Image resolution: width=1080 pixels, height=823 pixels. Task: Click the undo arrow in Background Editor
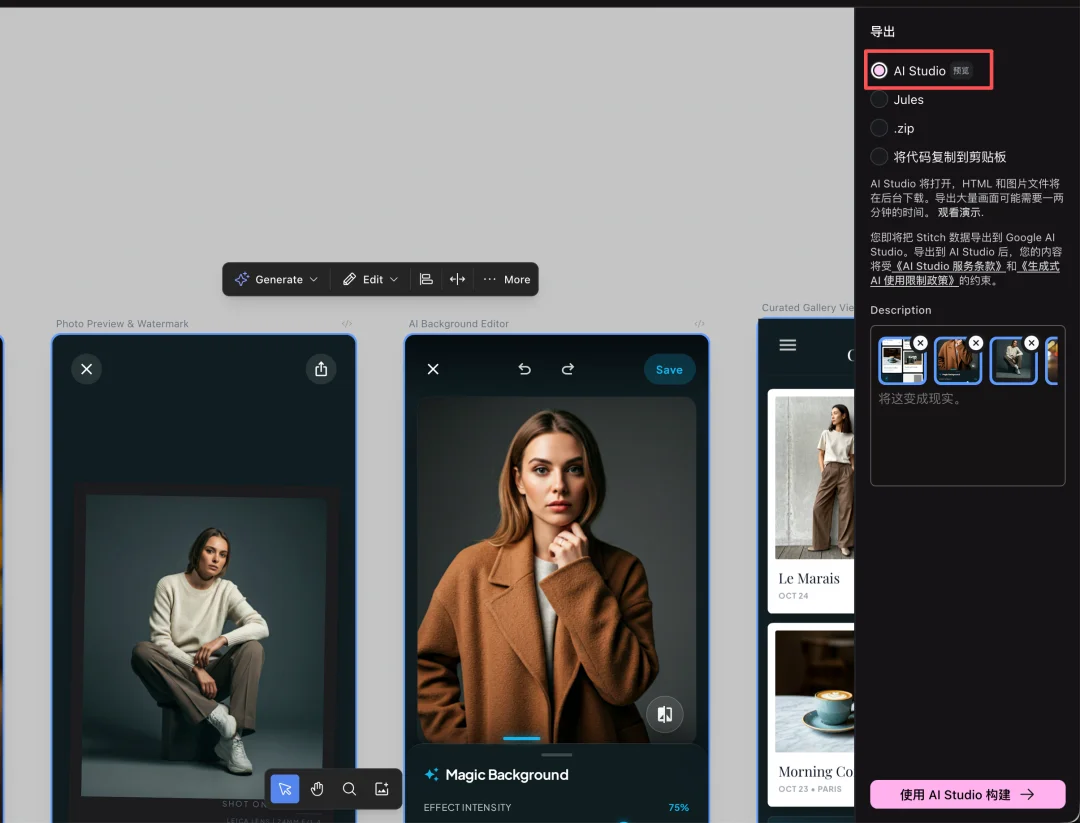(524, 369)
